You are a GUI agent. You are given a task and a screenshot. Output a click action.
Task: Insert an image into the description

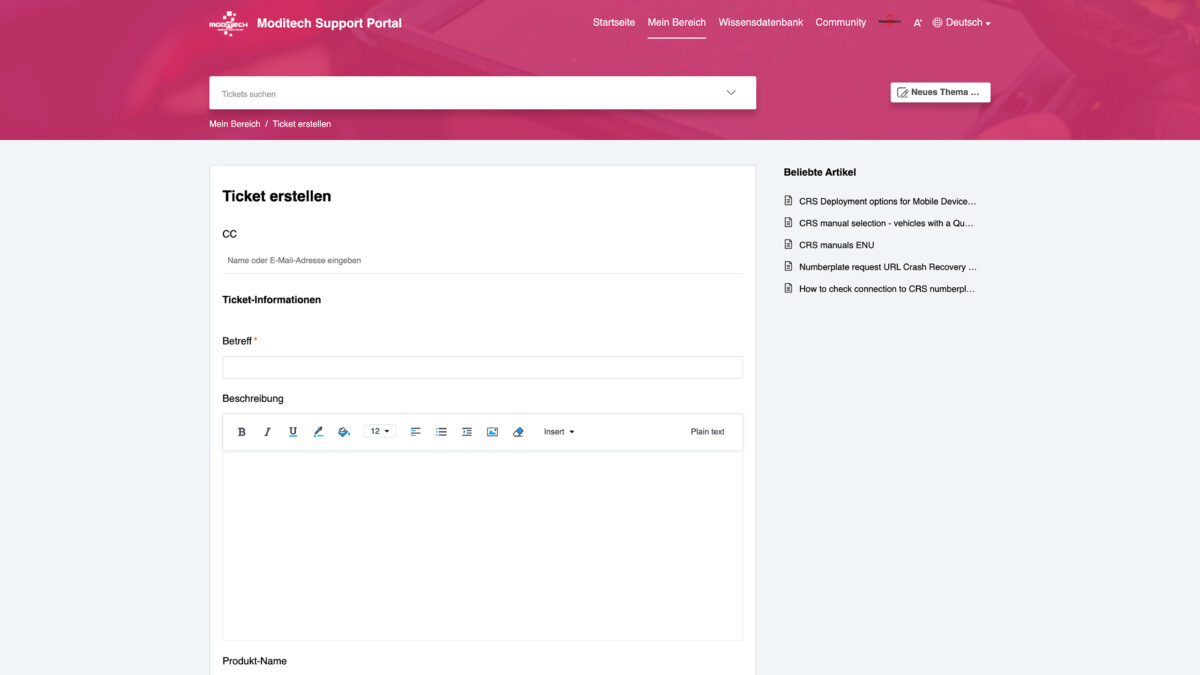coord(491,431)
